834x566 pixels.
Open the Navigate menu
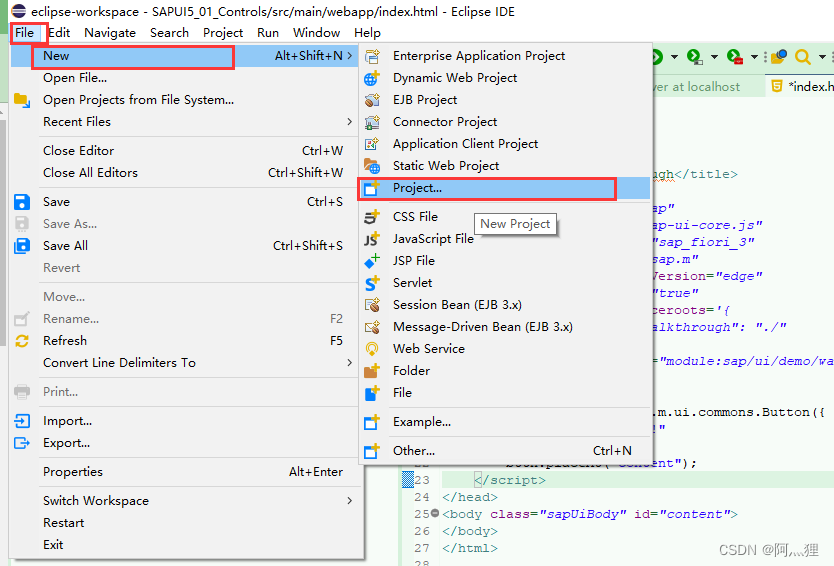(x=110, y=32)
